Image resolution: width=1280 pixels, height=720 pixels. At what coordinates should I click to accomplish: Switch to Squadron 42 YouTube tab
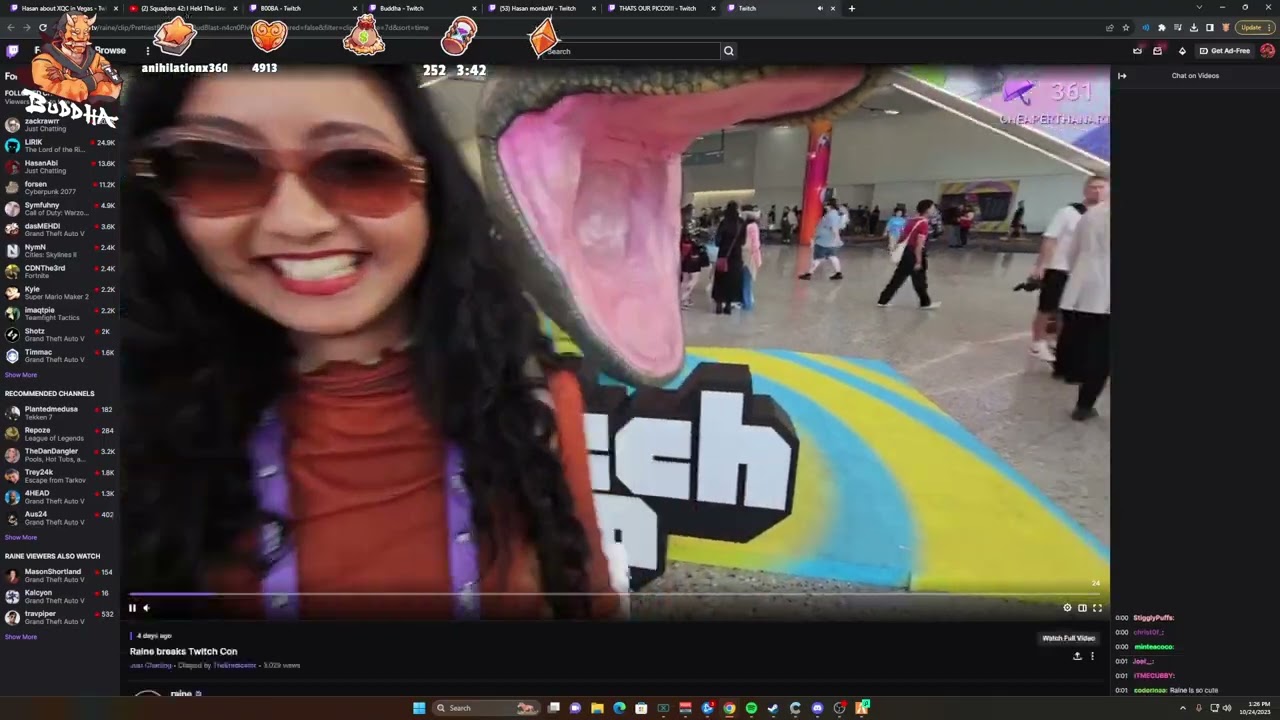(185, 8)
